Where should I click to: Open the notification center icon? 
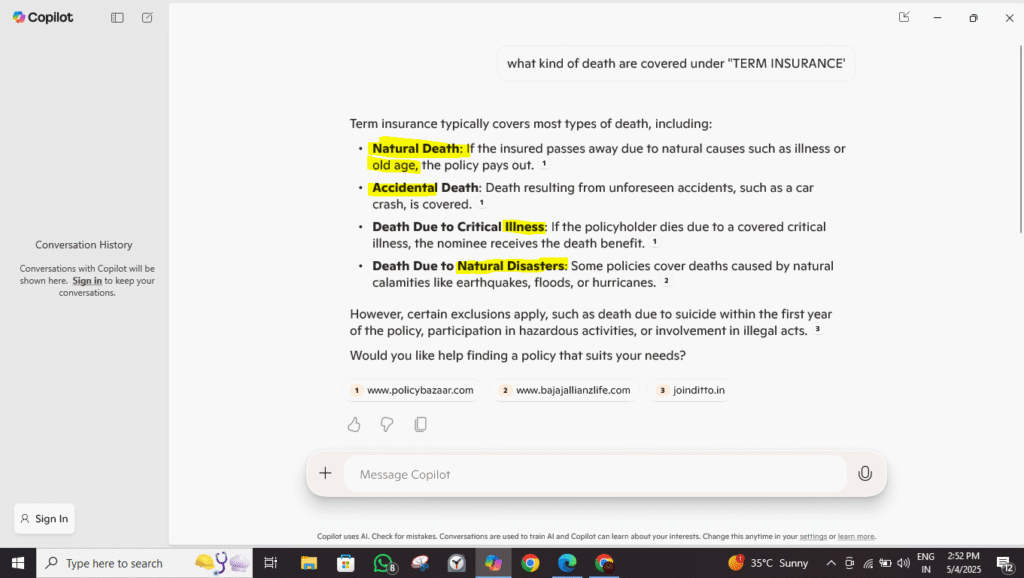(x=1004, y=563)
